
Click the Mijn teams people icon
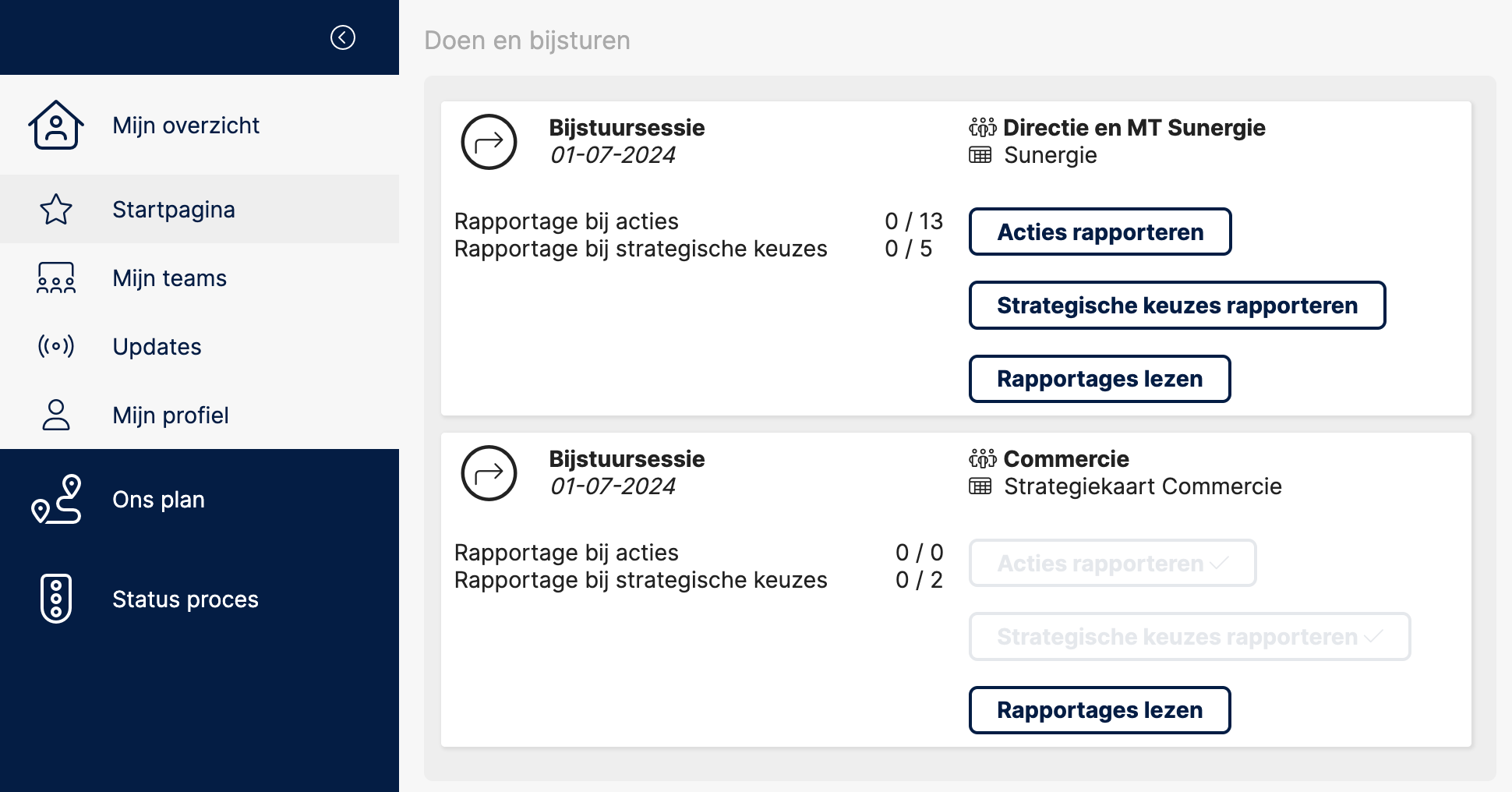(x=56, y=278)
